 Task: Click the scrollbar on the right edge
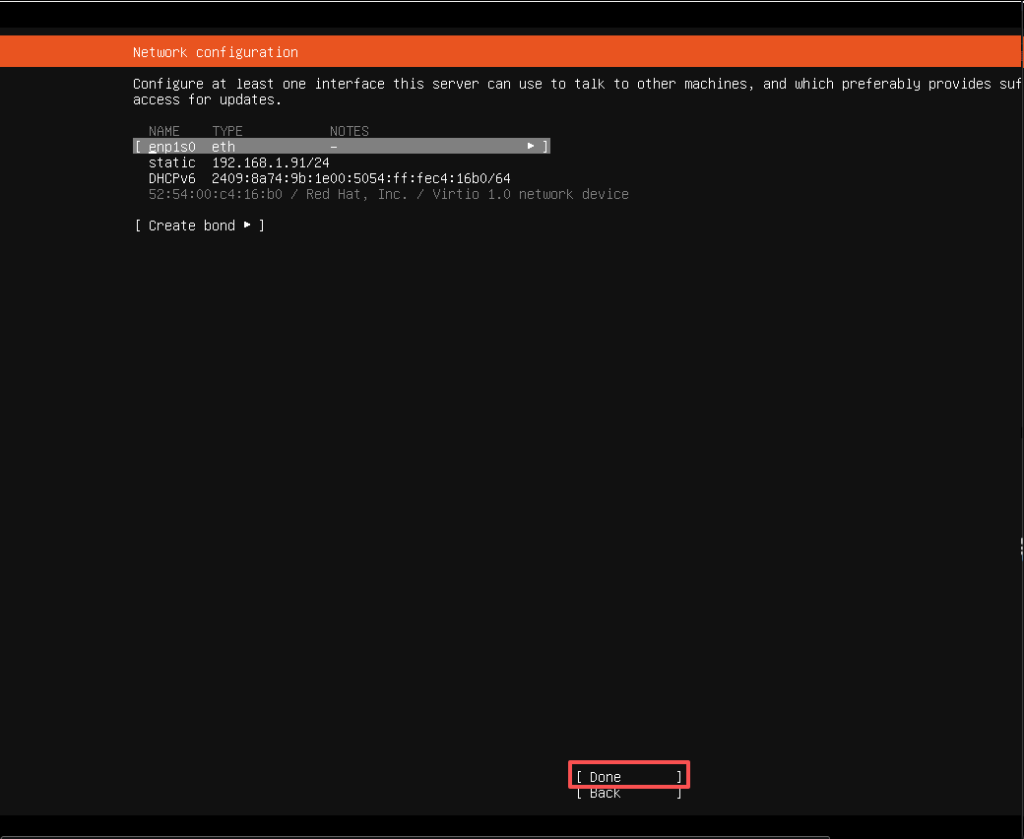point(1020,547)
